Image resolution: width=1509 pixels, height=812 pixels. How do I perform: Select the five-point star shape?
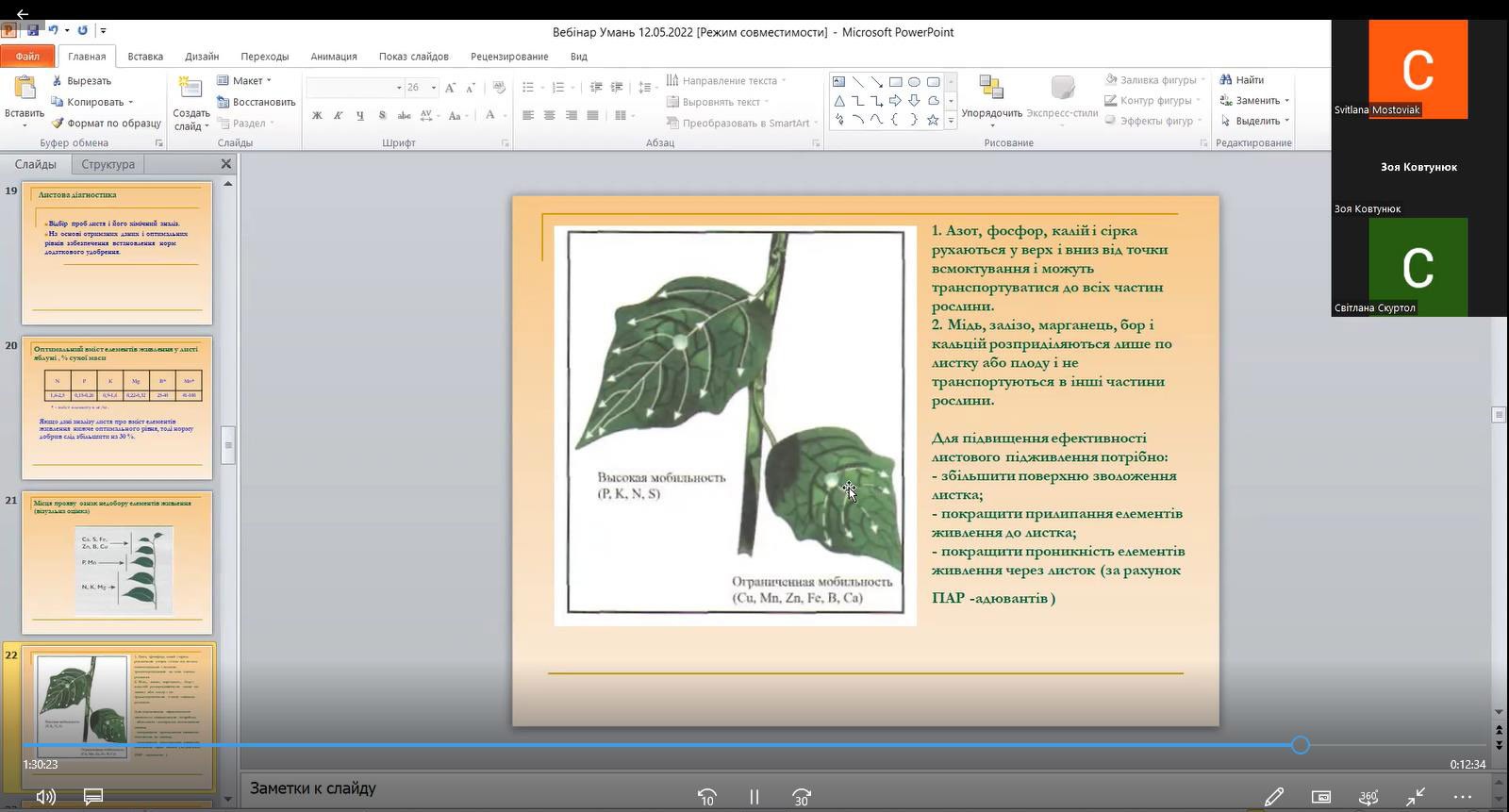933,120
